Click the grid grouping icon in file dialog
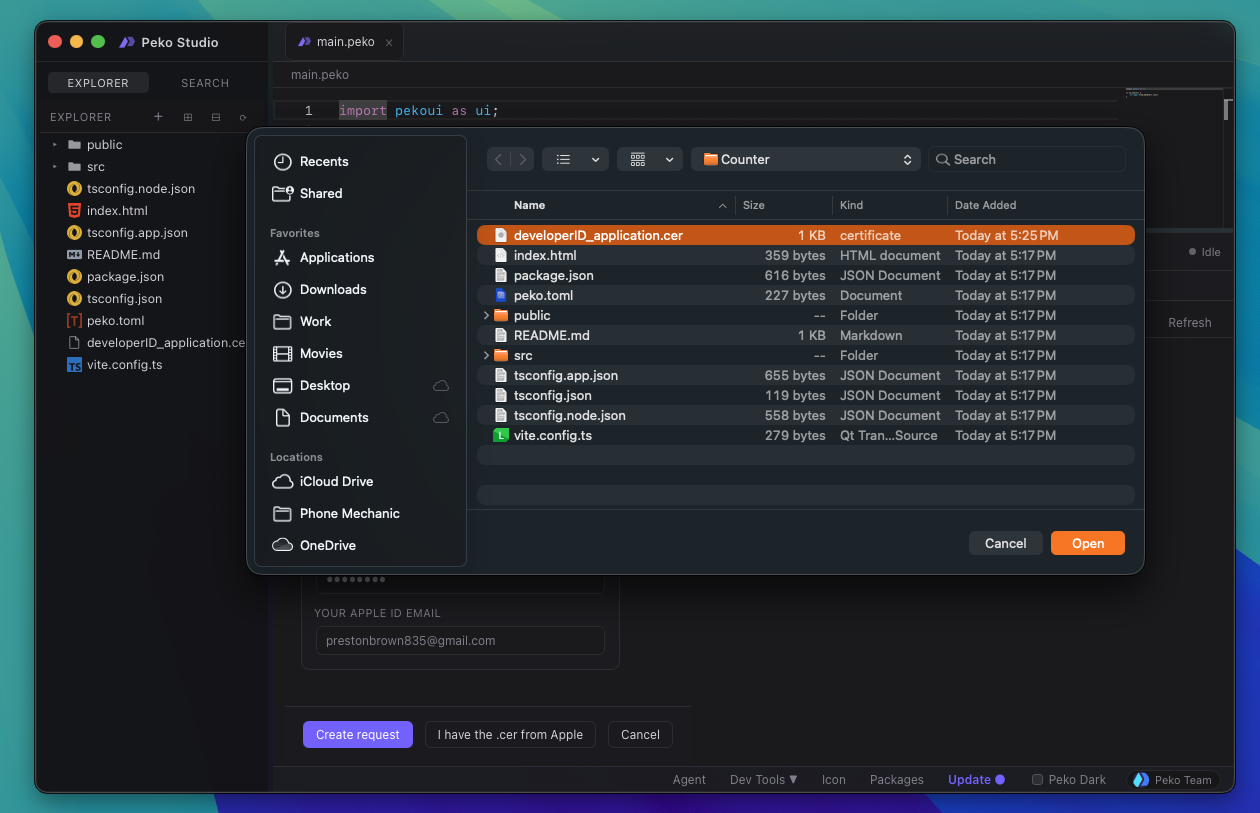The image size is (1260, 813). 638,159
